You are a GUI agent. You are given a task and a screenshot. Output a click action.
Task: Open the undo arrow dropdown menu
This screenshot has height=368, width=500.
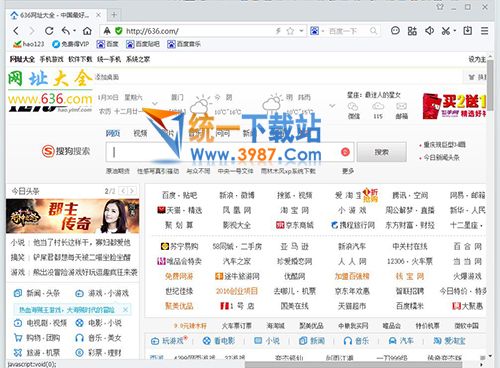pyautogui.click(x=74, y=31)
